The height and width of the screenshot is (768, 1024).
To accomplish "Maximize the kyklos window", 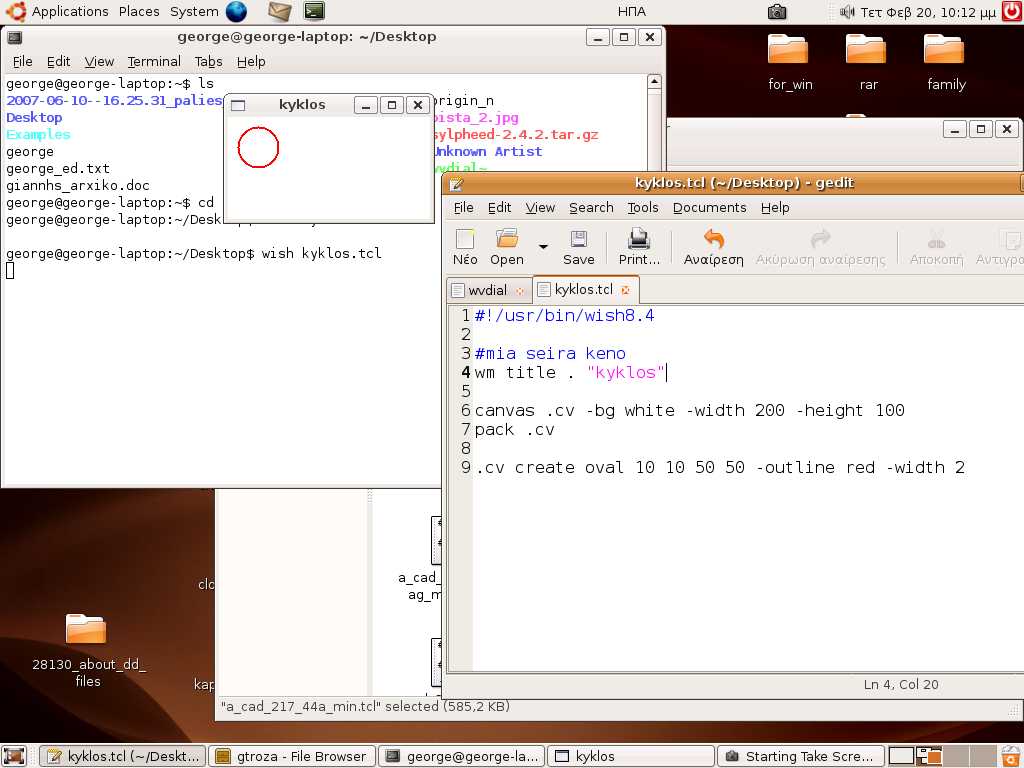I will 392,105.
